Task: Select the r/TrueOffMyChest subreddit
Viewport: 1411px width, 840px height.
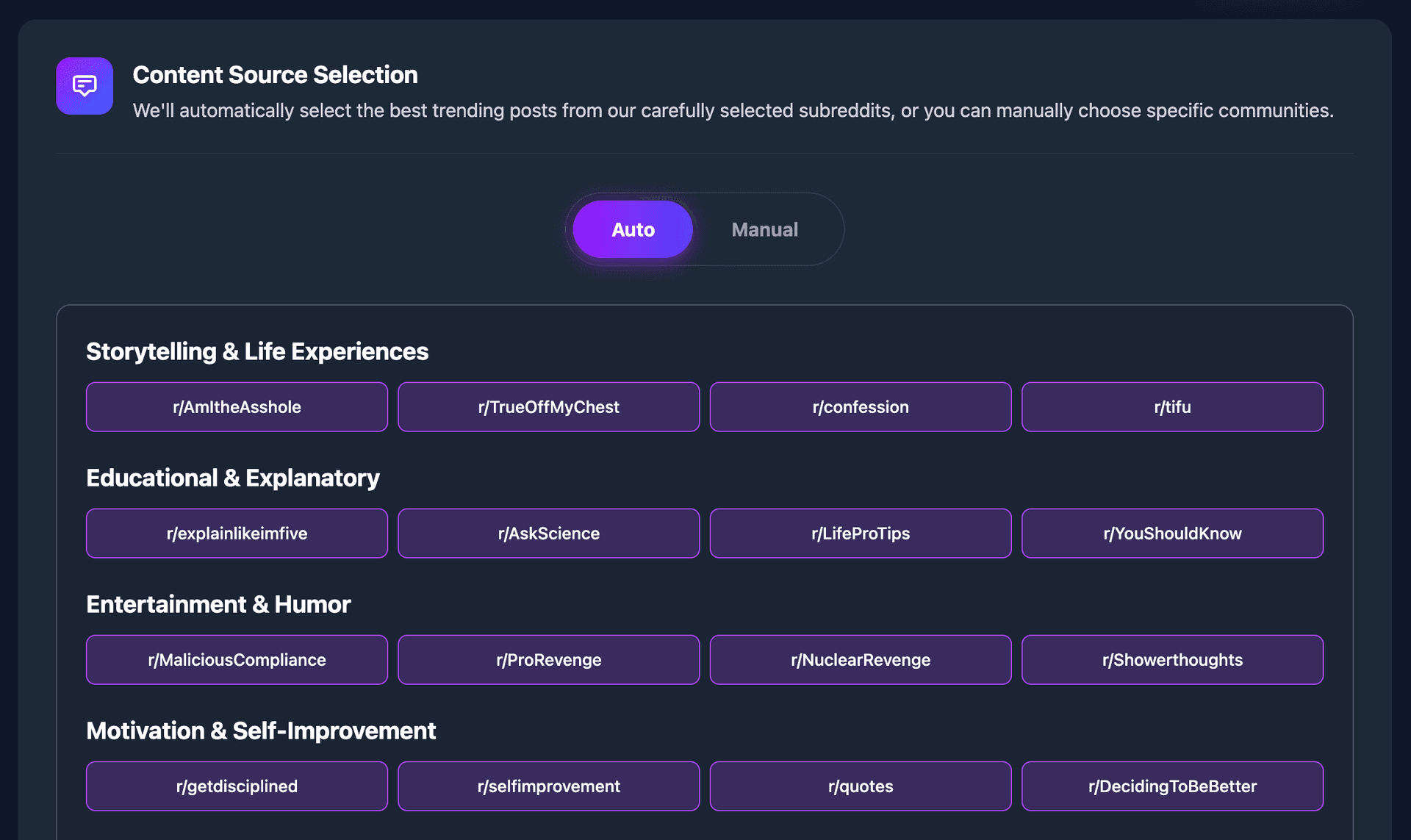Action: (x=548, y=406)
